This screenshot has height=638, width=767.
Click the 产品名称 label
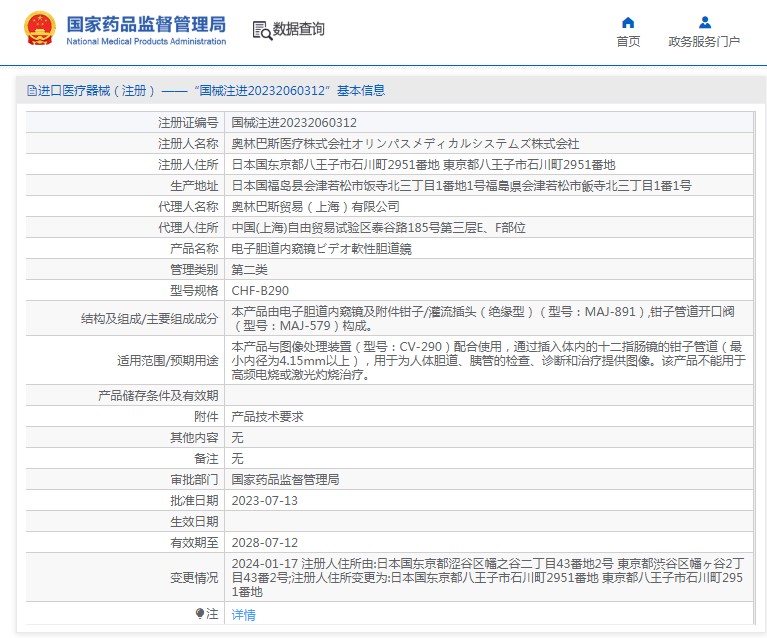coord(194,249)
